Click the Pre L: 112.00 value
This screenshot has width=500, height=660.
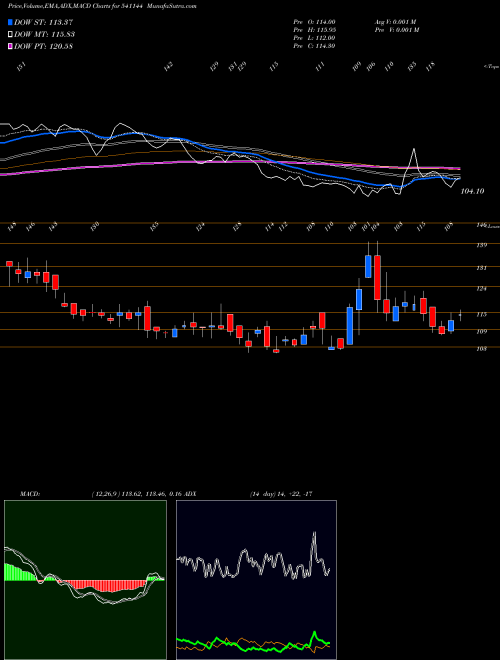314,38
